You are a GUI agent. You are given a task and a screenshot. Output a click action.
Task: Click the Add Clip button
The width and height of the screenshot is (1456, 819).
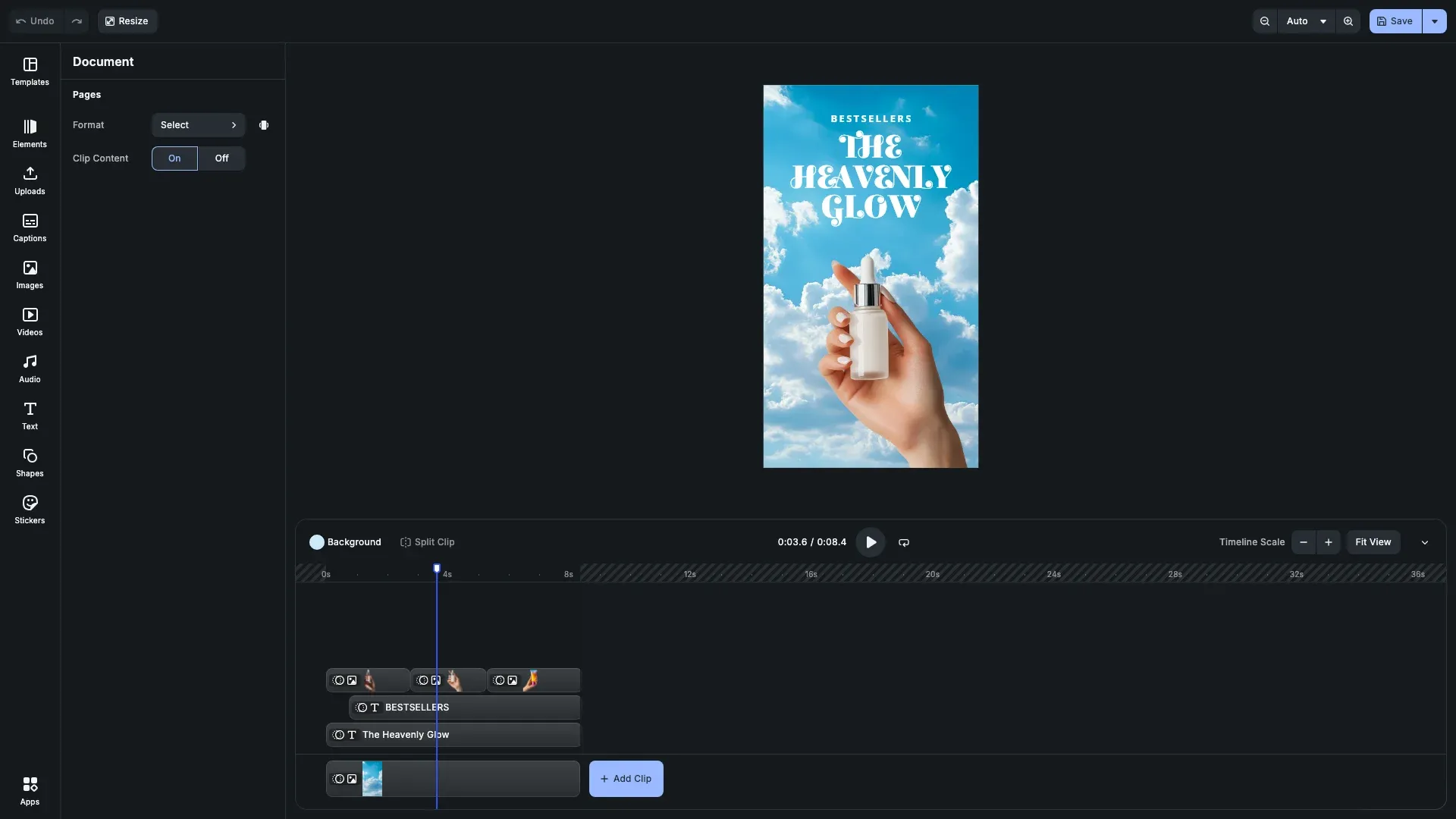point(626,778)
